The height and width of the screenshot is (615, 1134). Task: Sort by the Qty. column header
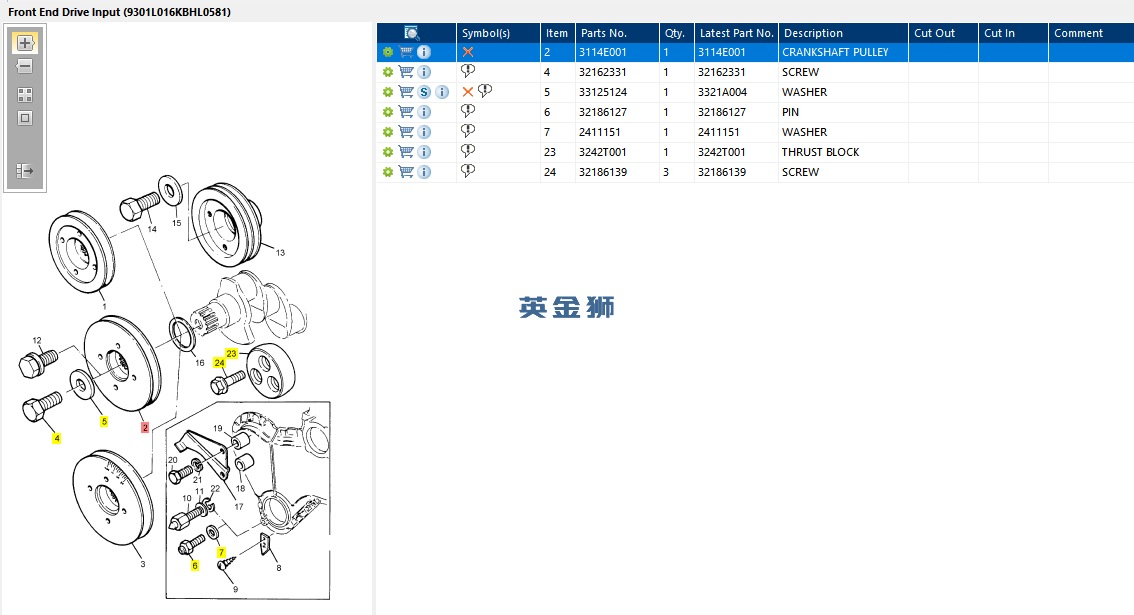676,33
